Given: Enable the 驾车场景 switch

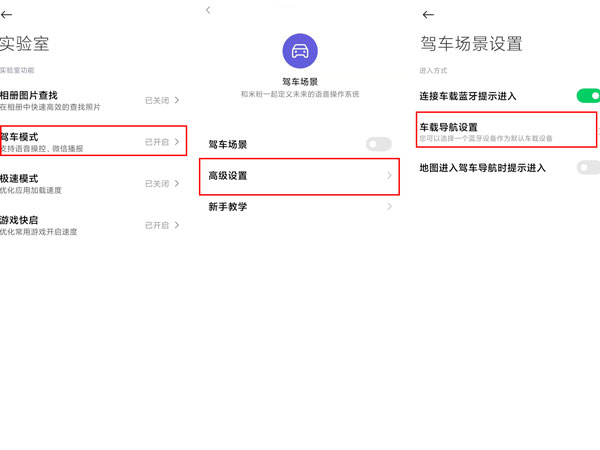Looking at the screenshot, I should [379, 145].
